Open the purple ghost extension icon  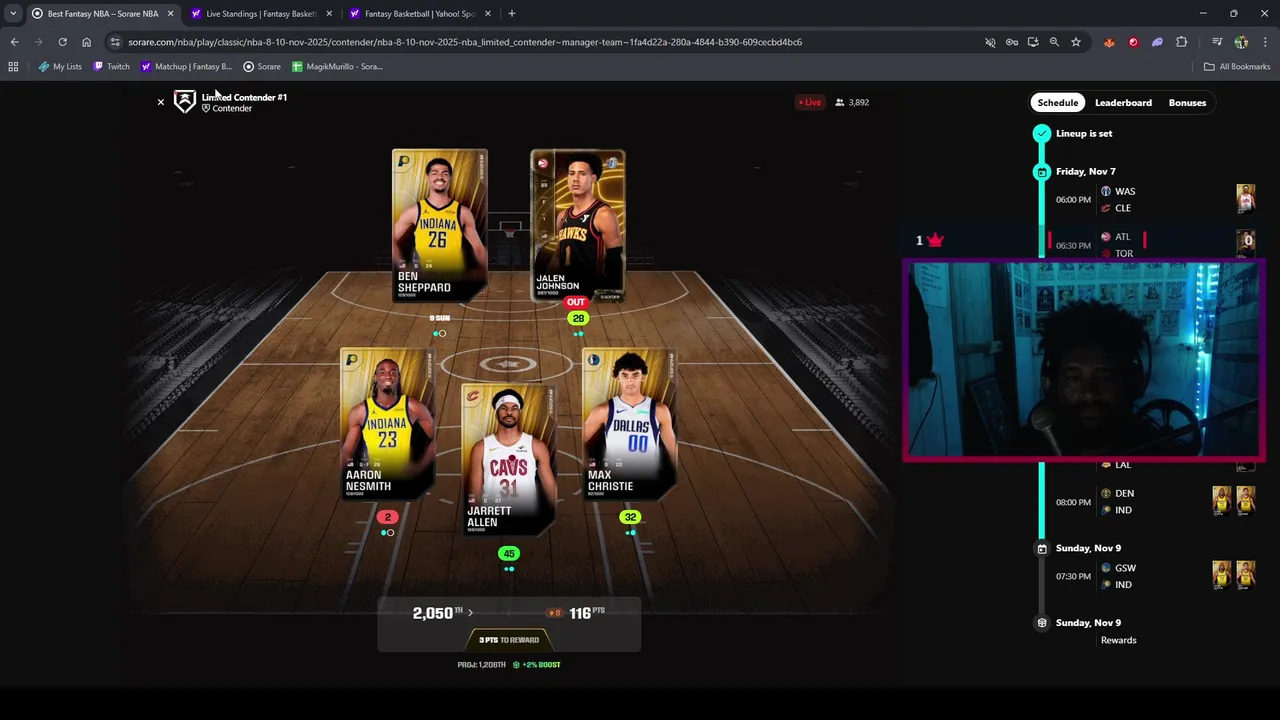1157,42
